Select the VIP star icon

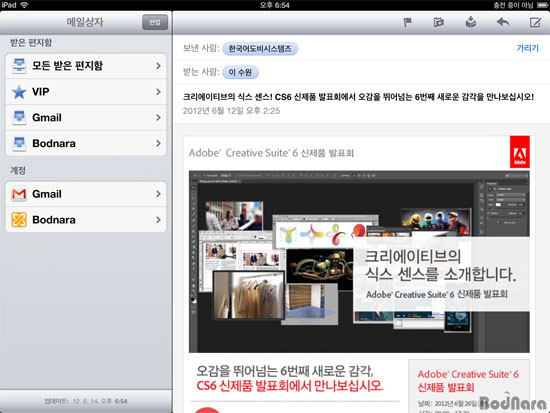[x=19, y=92]
